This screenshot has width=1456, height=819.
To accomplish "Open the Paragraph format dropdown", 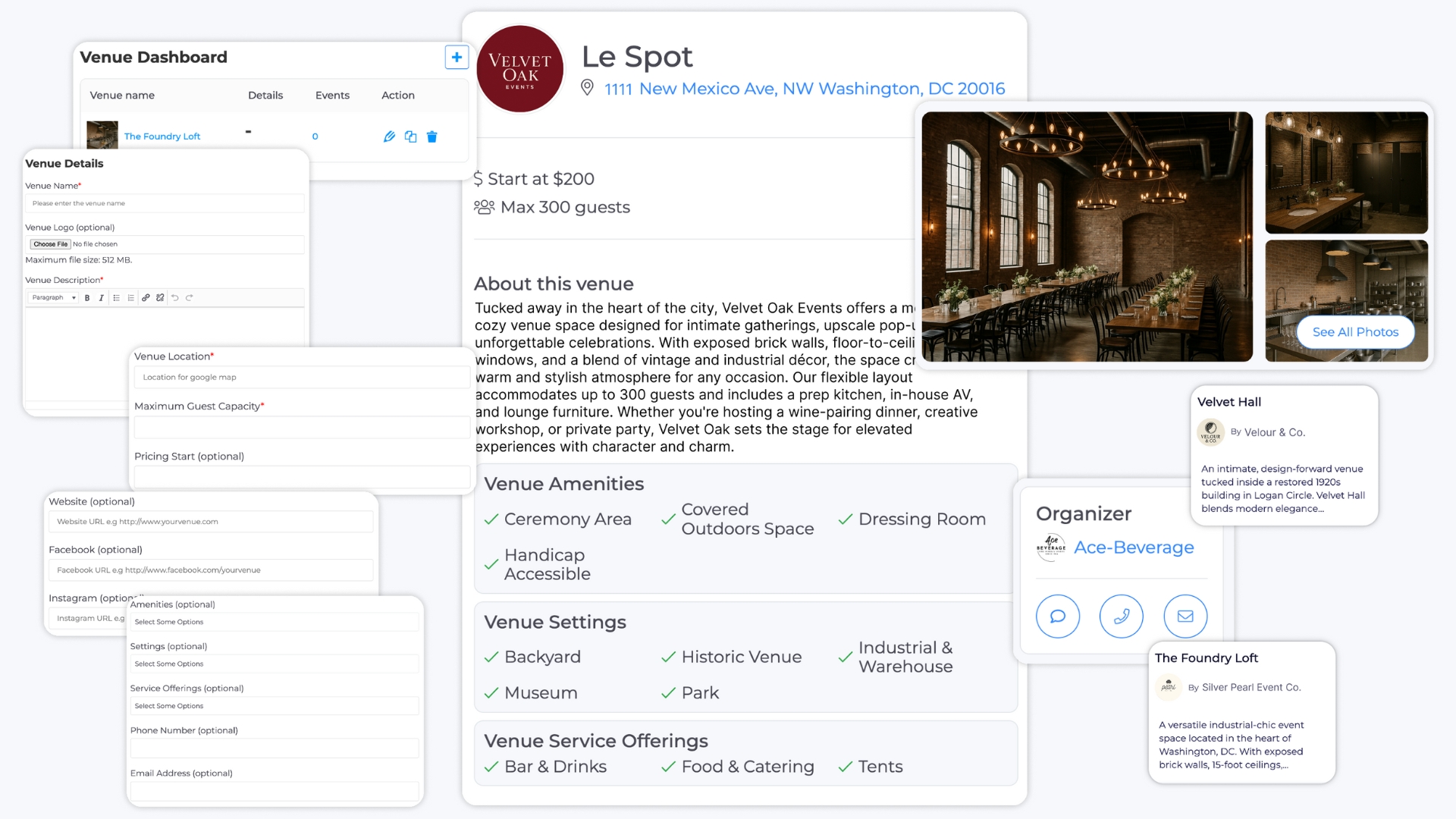I will [53, 298].
